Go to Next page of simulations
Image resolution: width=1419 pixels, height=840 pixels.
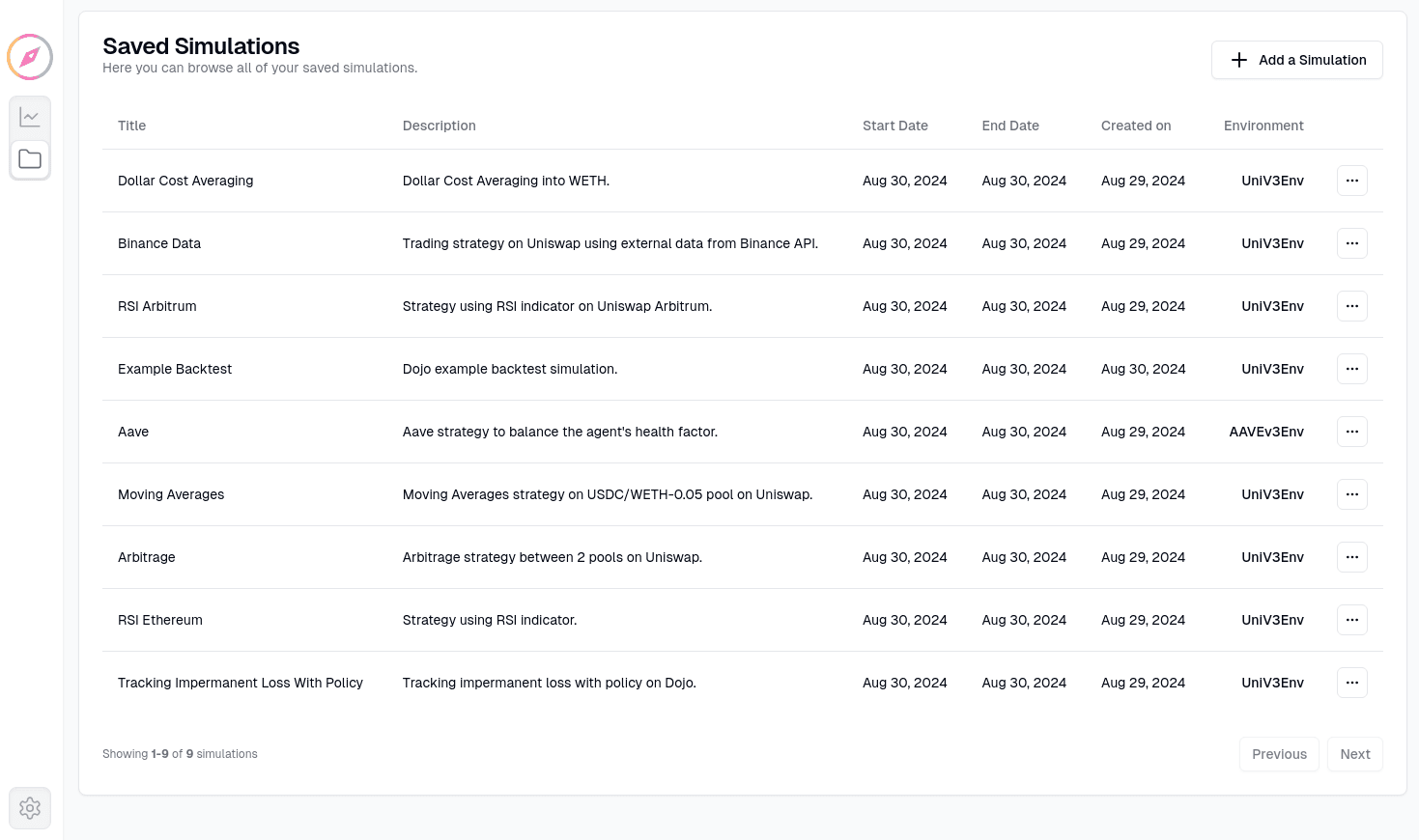pos(1355,754)
